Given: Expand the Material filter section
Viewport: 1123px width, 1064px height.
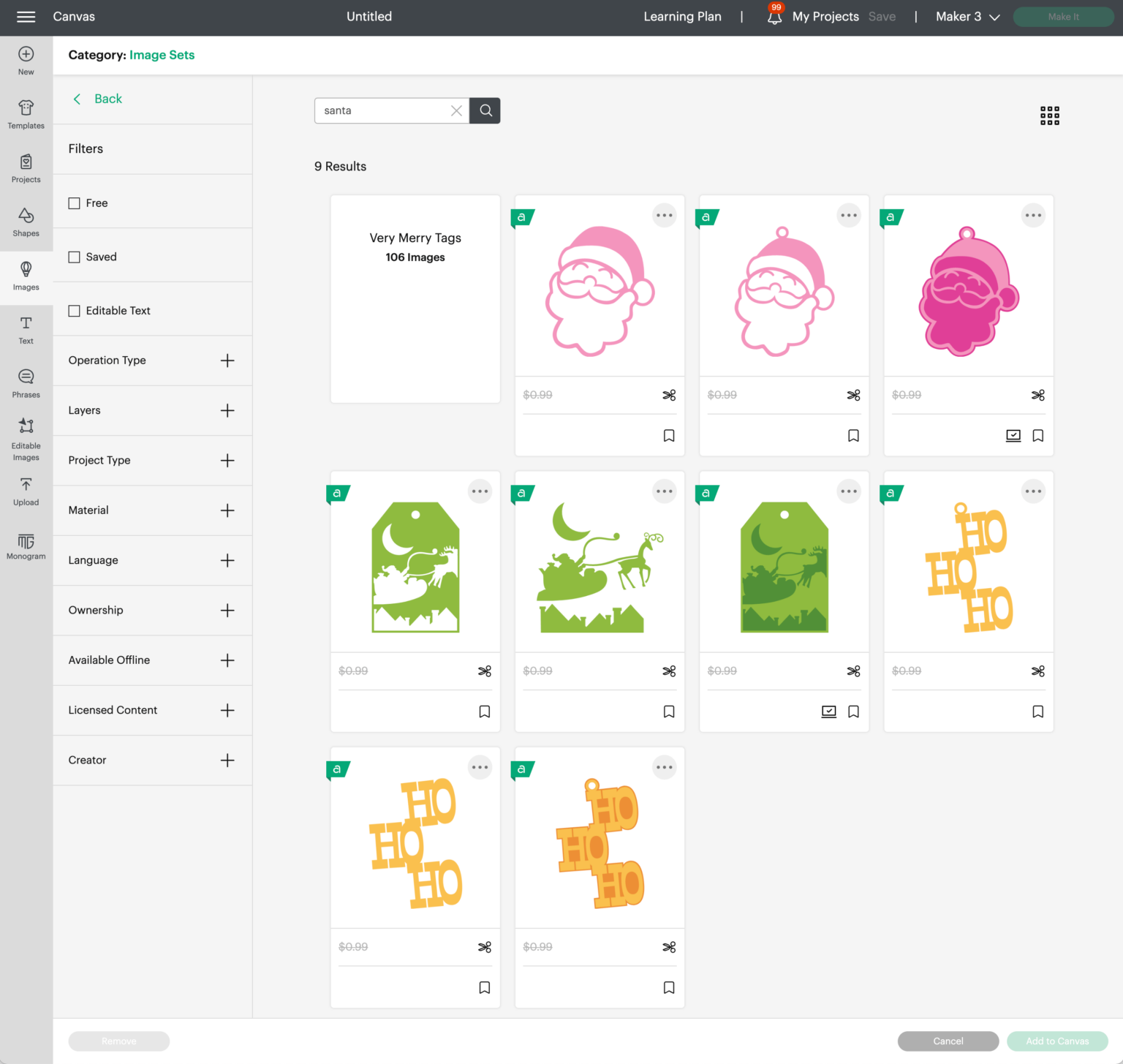Looking at the screenshot, I should (227, 510).
